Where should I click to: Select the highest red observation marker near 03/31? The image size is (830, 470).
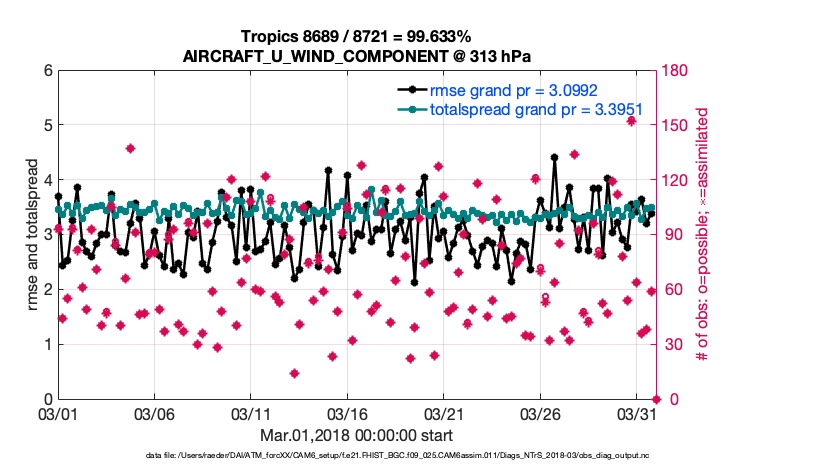[x=631, y=121]
